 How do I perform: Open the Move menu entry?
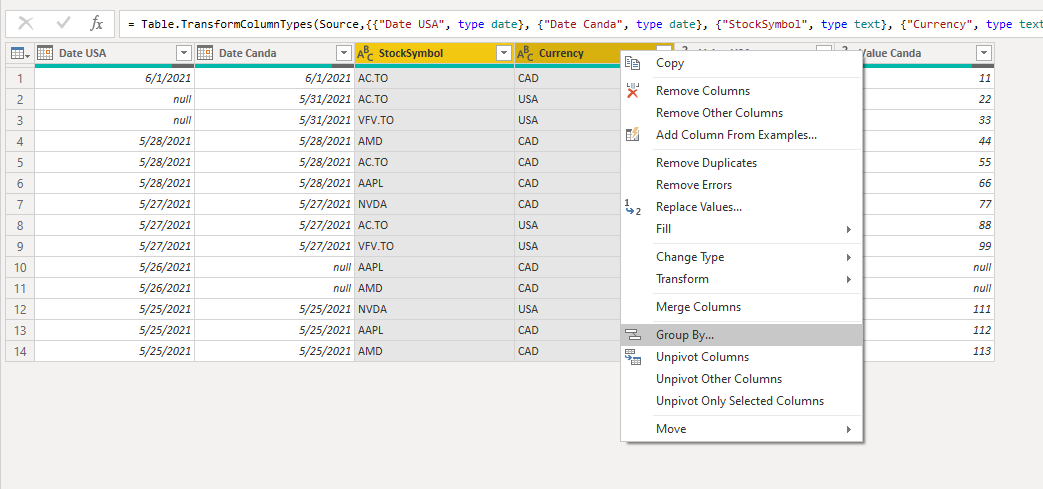pyautogui.click(x=741, y=429)
